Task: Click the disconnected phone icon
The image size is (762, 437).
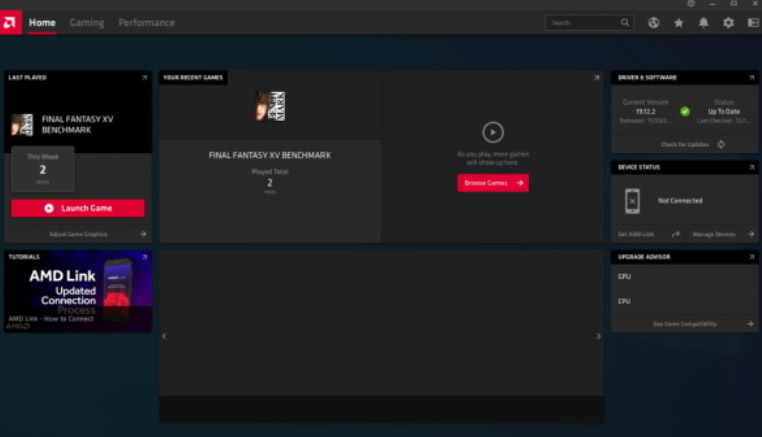Action: coord(632,201)
